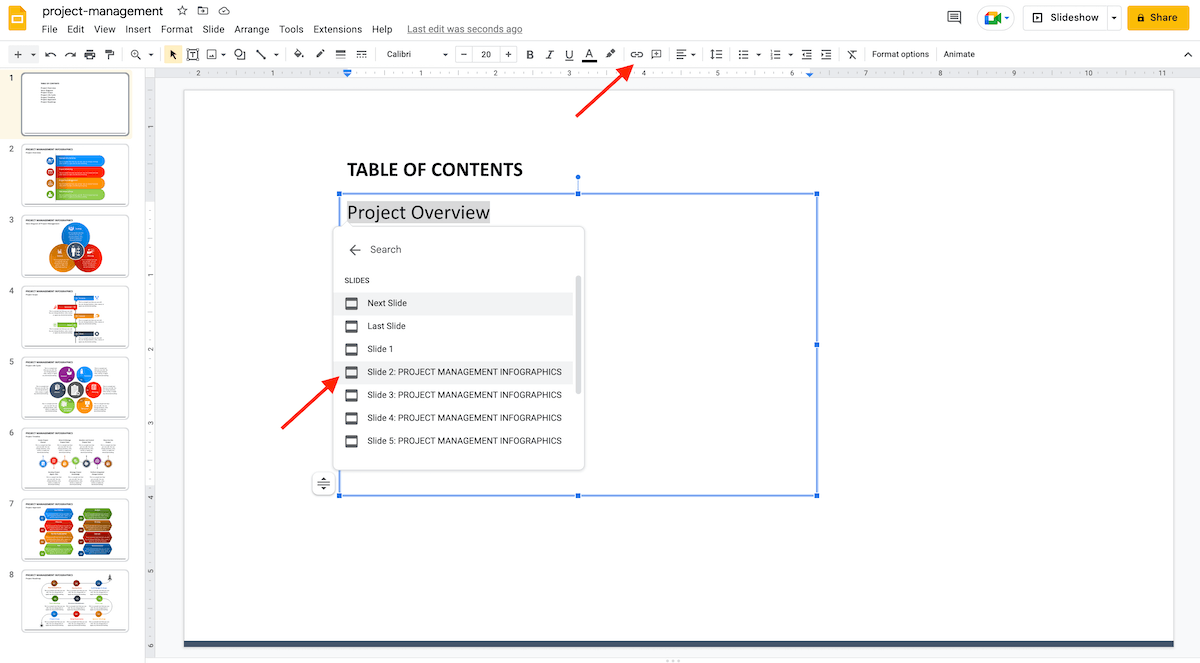The height and width of the screenshot is (663, 1200).
Task: Open the Arrange menu
Action: click(x=252, y=30)
